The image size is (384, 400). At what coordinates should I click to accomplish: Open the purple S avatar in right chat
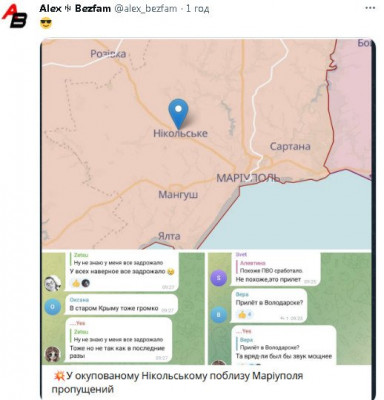tap(219, 278)
